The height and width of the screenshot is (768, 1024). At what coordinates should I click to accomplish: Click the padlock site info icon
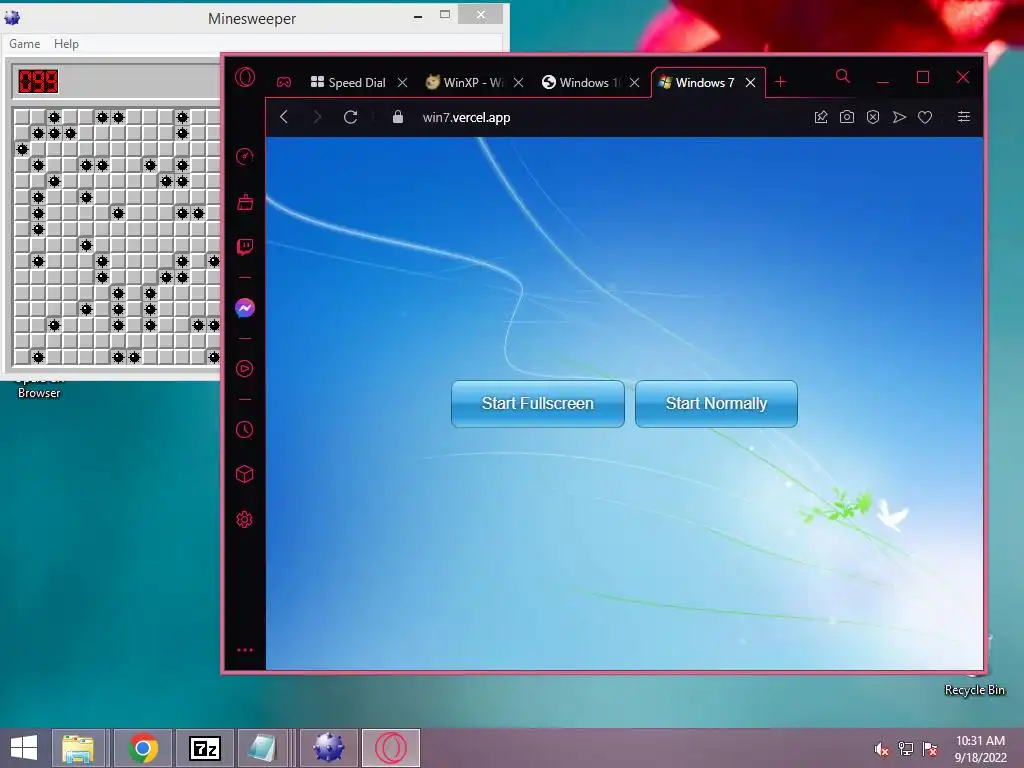398,117
